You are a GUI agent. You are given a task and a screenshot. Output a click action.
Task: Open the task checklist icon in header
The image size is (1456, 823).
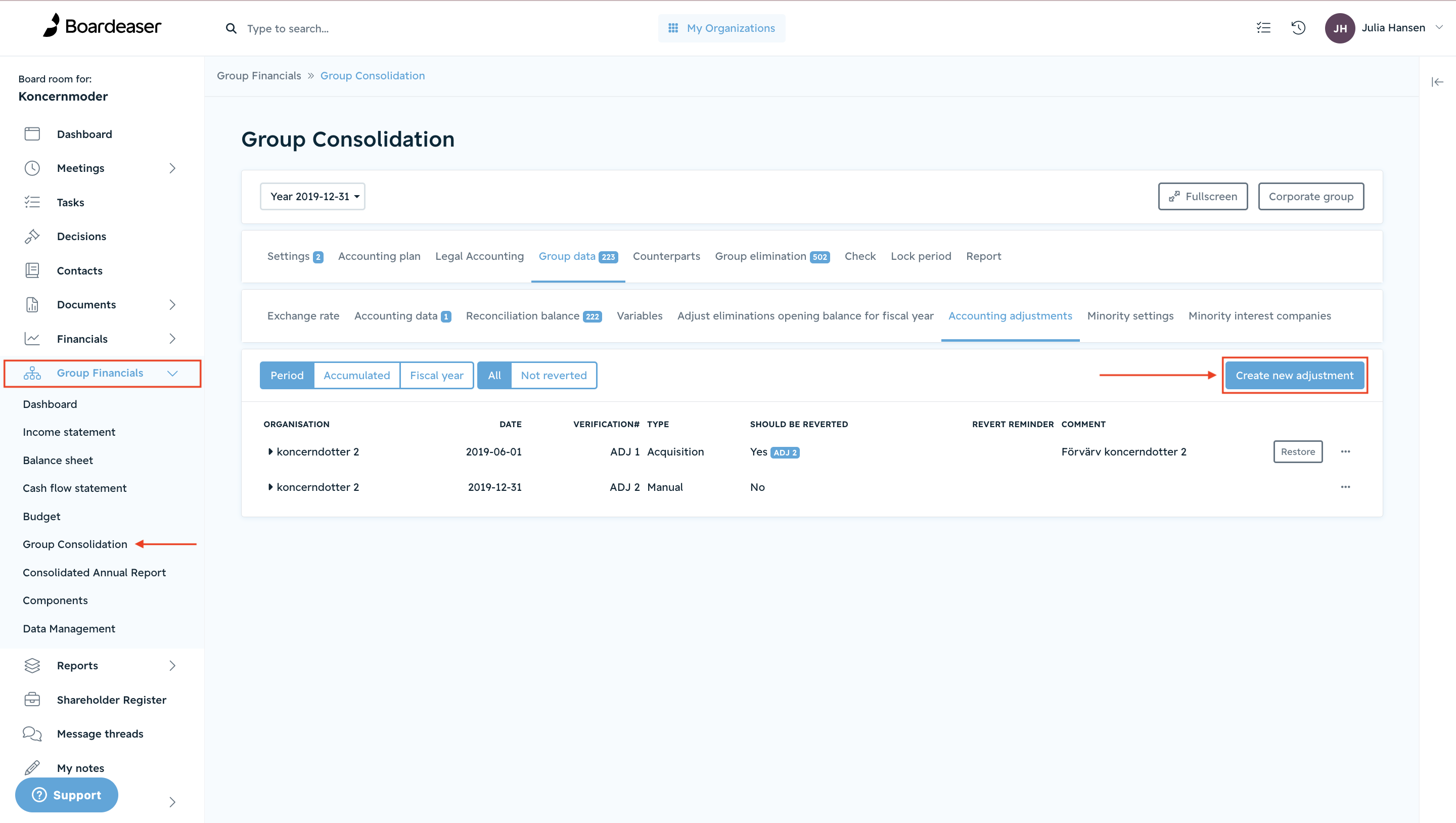point(1263,28)
